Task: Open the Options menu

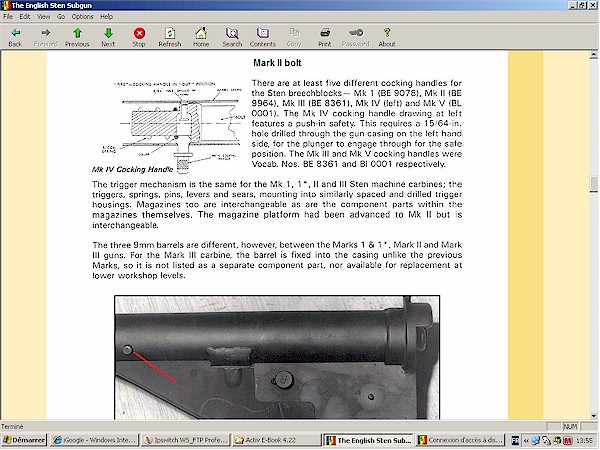Action: 82,16
